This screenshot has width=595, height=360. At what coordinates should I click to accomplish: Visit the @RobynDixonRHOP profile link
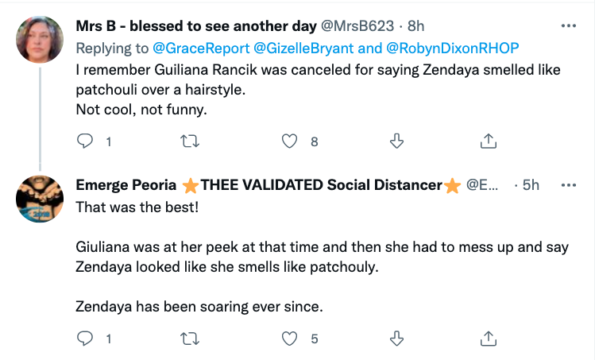[452, 48]
